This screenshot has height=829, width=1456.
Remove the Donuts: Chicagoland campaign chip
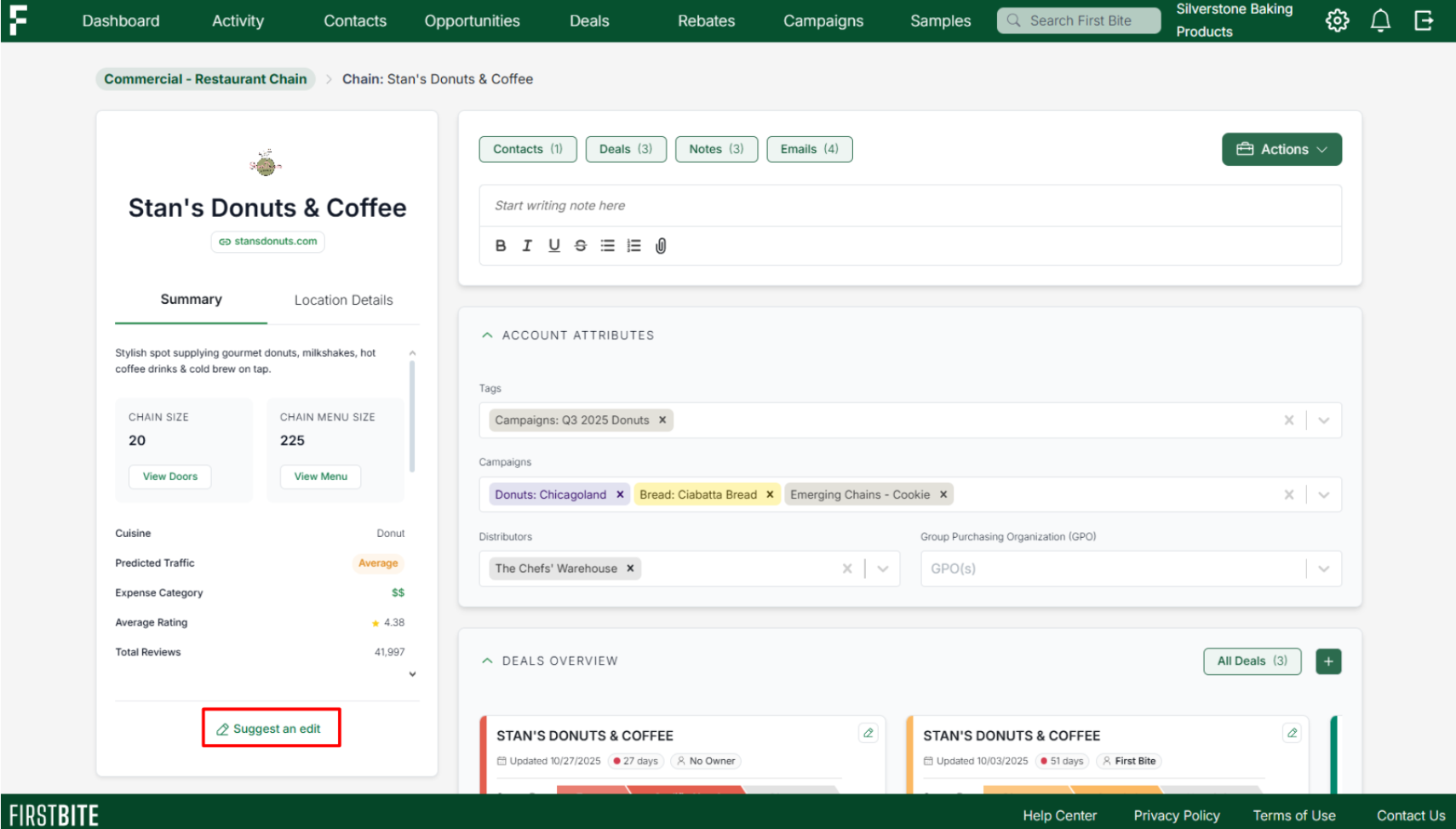(x=620, y=495)
